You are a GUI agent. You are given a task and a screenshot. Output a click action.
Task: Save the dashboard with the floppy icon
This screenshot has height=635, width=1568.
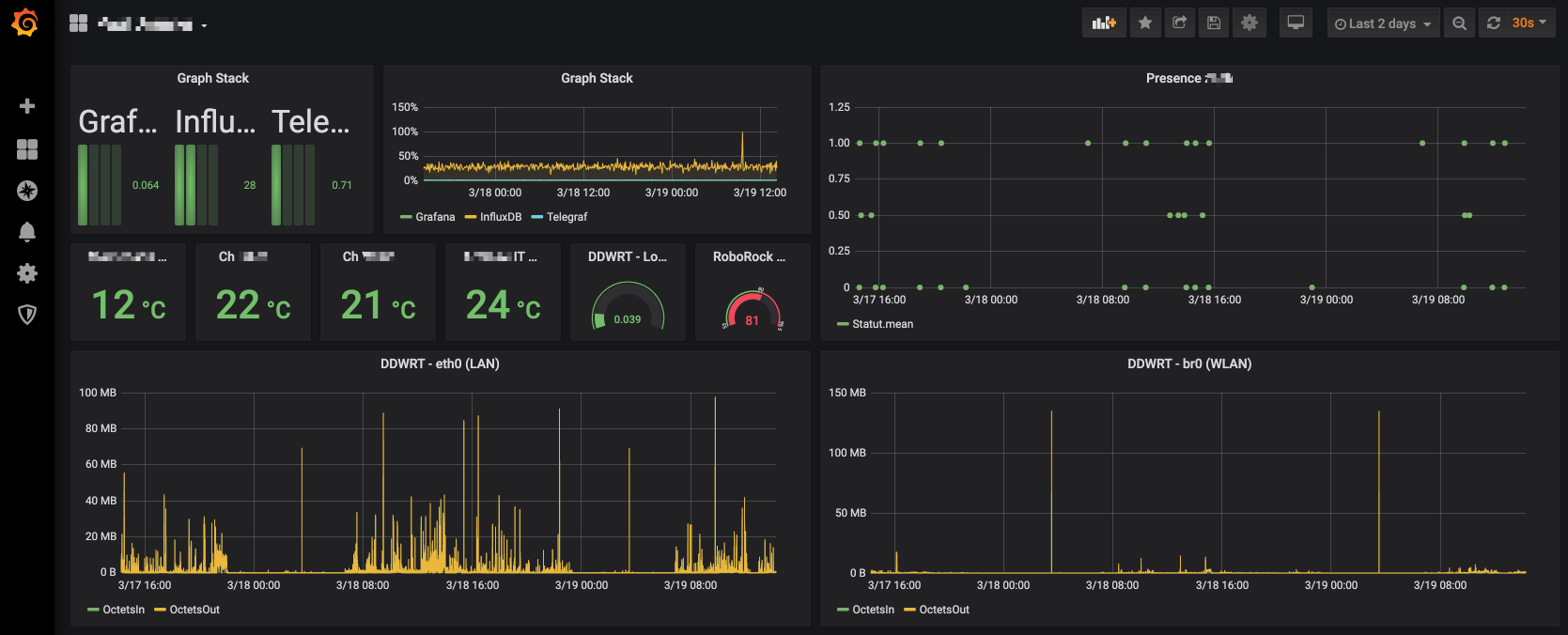(1214, 23)
